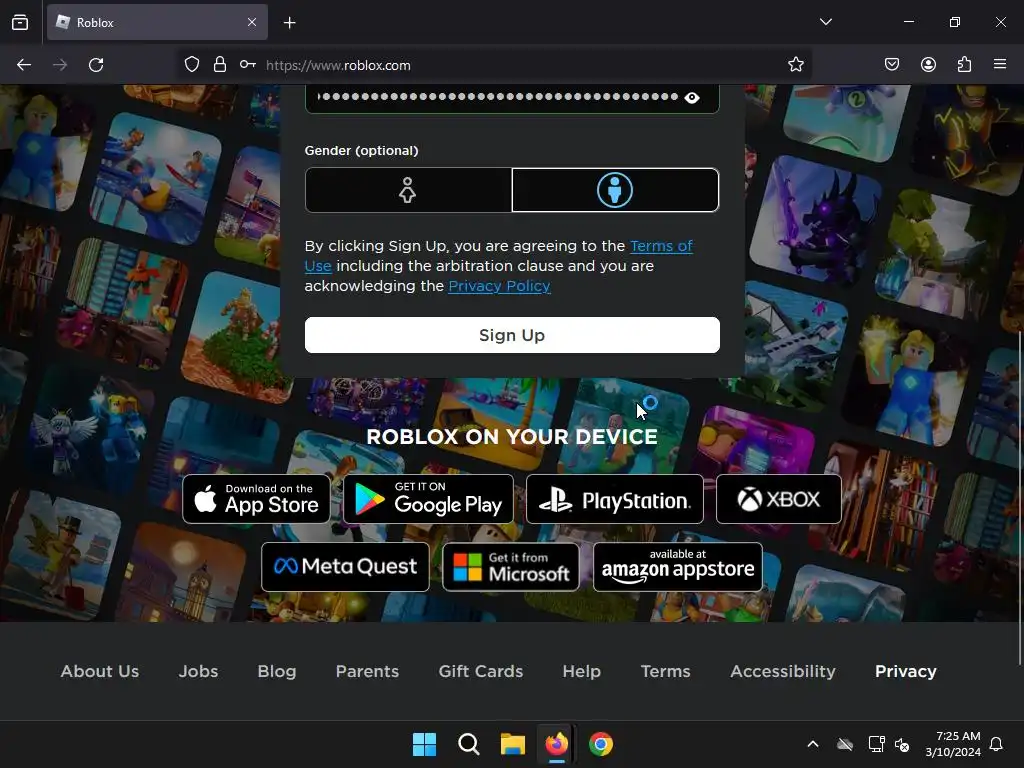The height and width of the screenshot is (768, 1024).
Task: Open the Jobs footer link
Action: pyautogui.click(x=199, y=671)
